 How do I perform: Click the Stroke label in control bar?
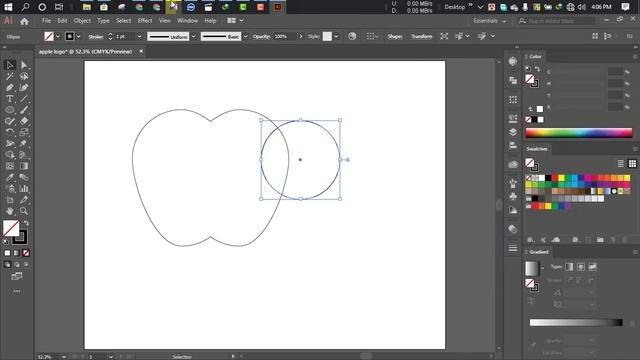tap(96, 36)
